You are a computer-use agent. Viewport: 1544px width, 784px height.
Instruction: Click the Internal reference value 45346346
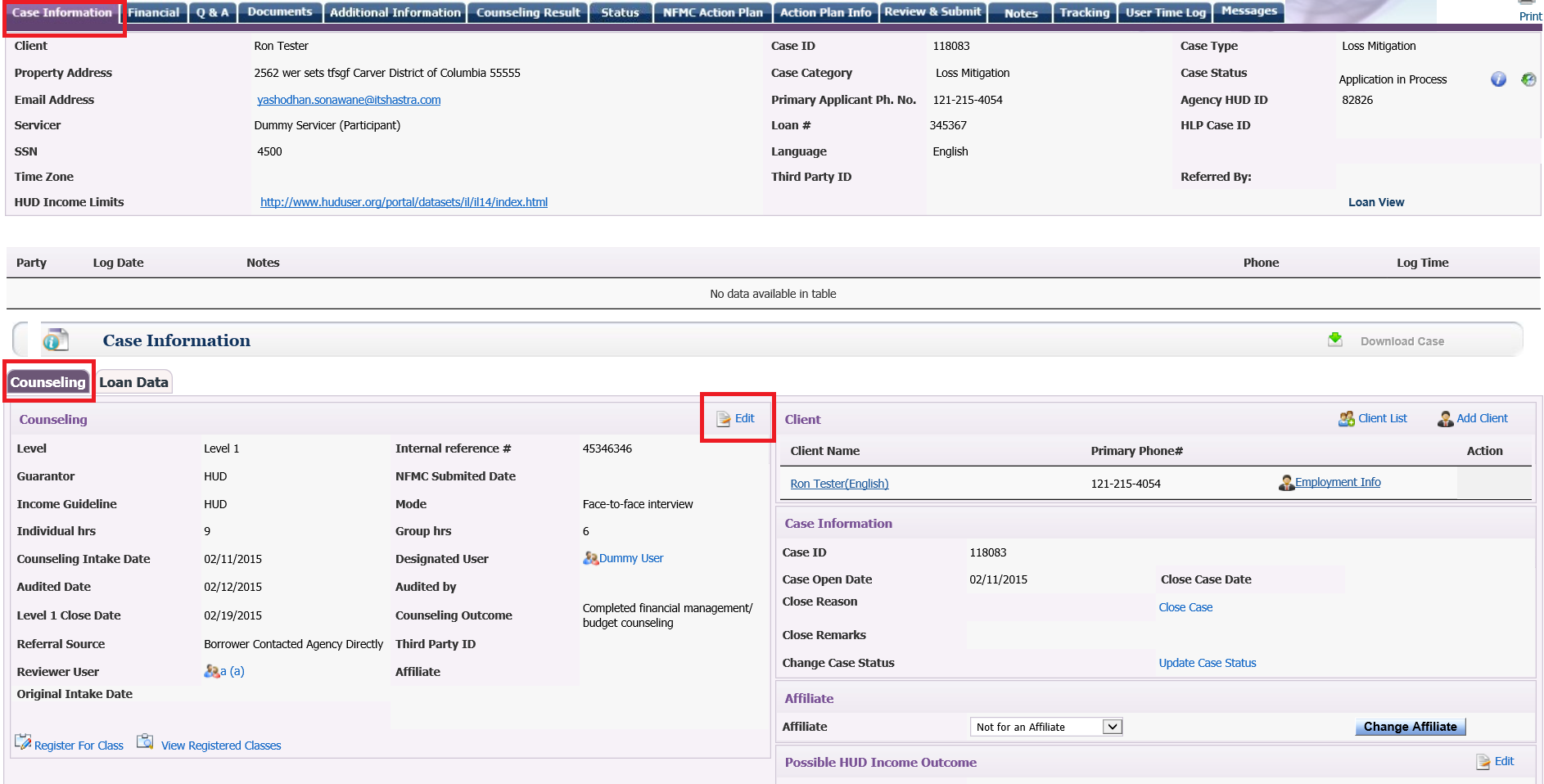(607, 448)
